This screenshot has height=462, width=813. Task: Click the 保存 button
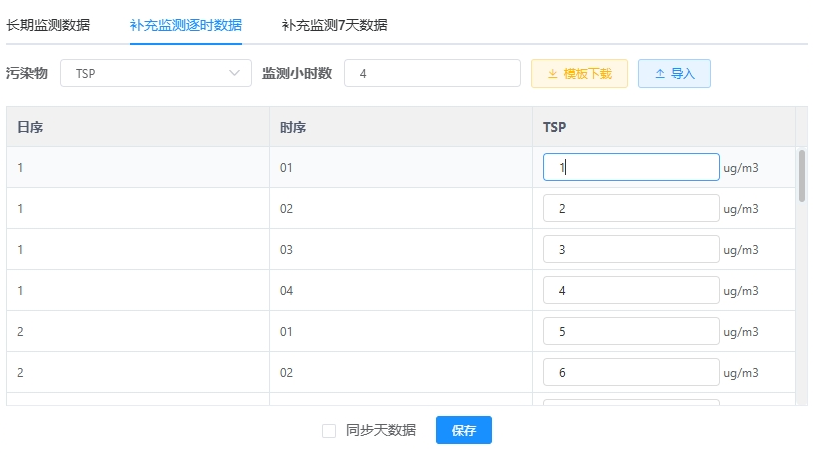point(464,430)
